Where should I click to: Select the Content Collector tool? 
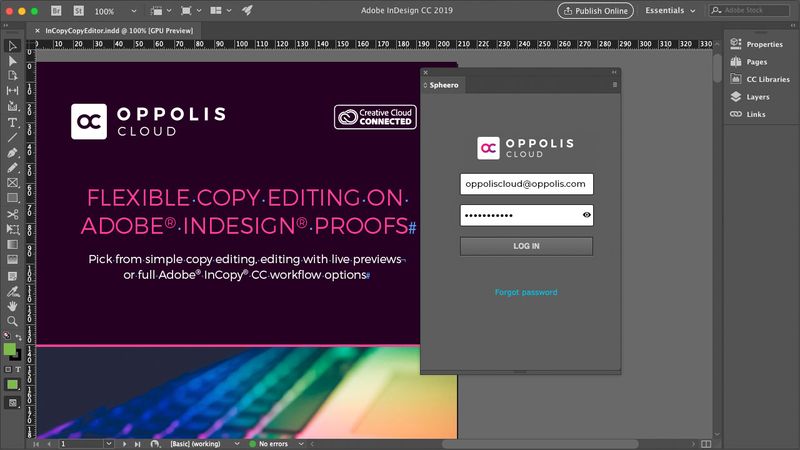point(12,106)
